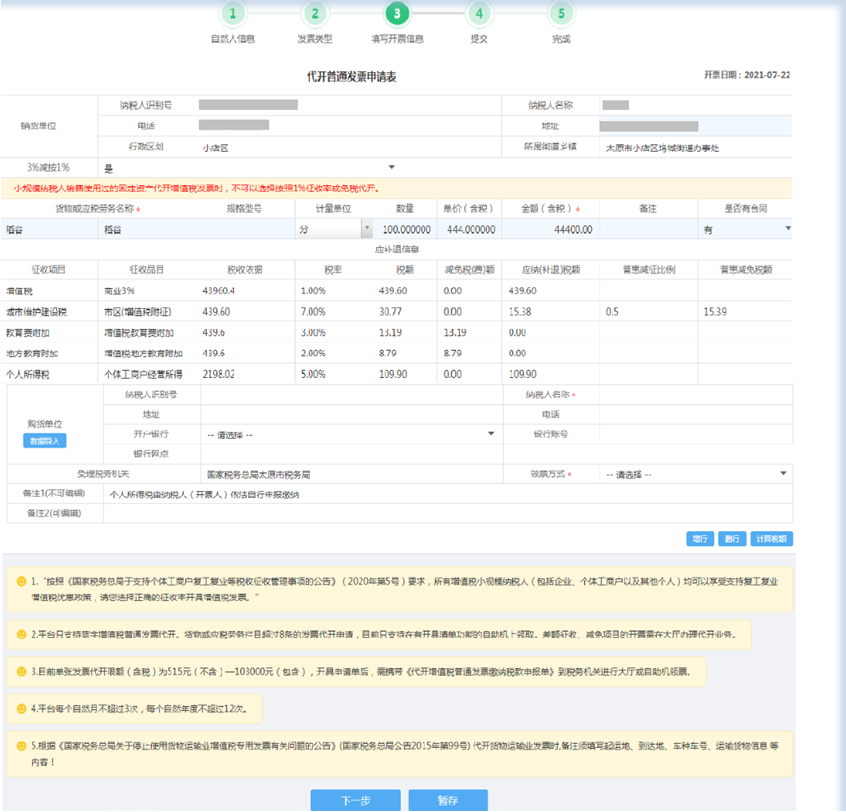
Task: Click the 数量 field showing 100.000000
Action: 405,229
